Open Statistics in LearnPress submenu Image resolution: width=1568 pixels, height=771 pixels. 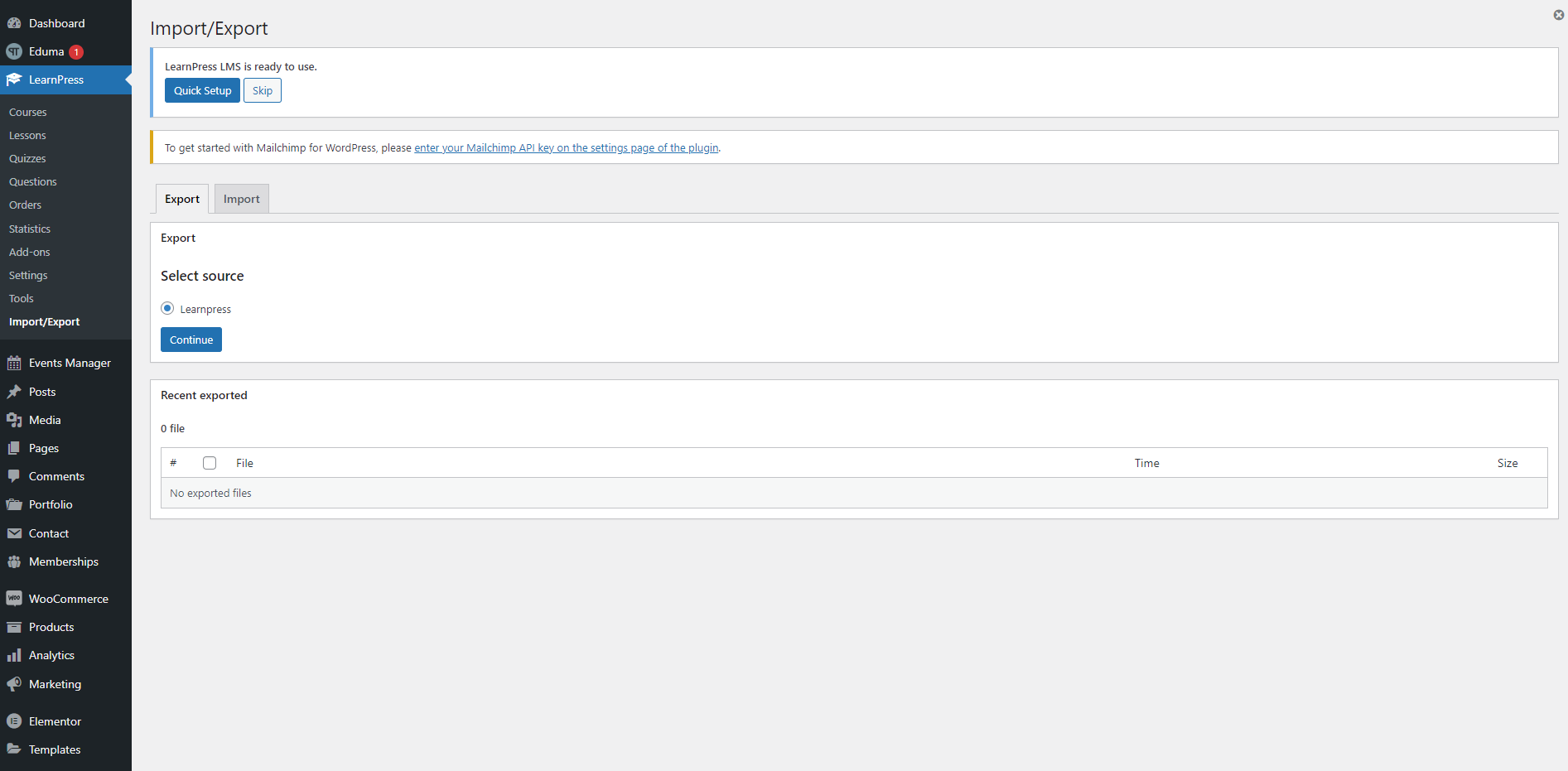30,229
